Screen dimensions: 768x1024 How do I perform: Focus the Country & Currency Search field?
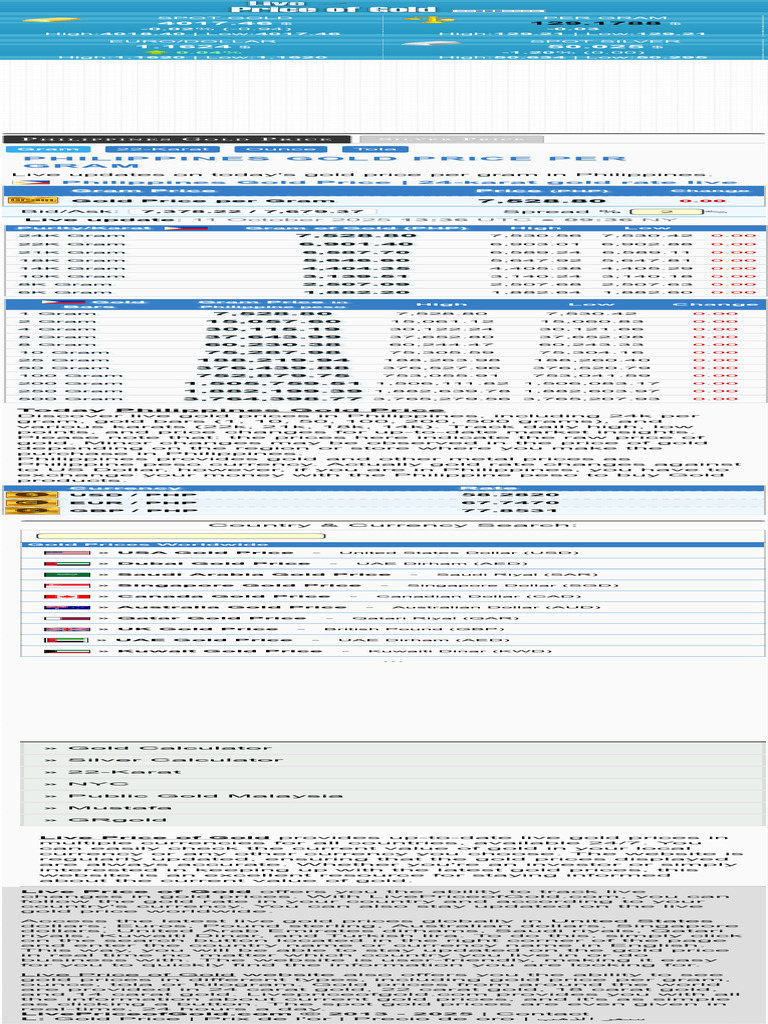180,536
